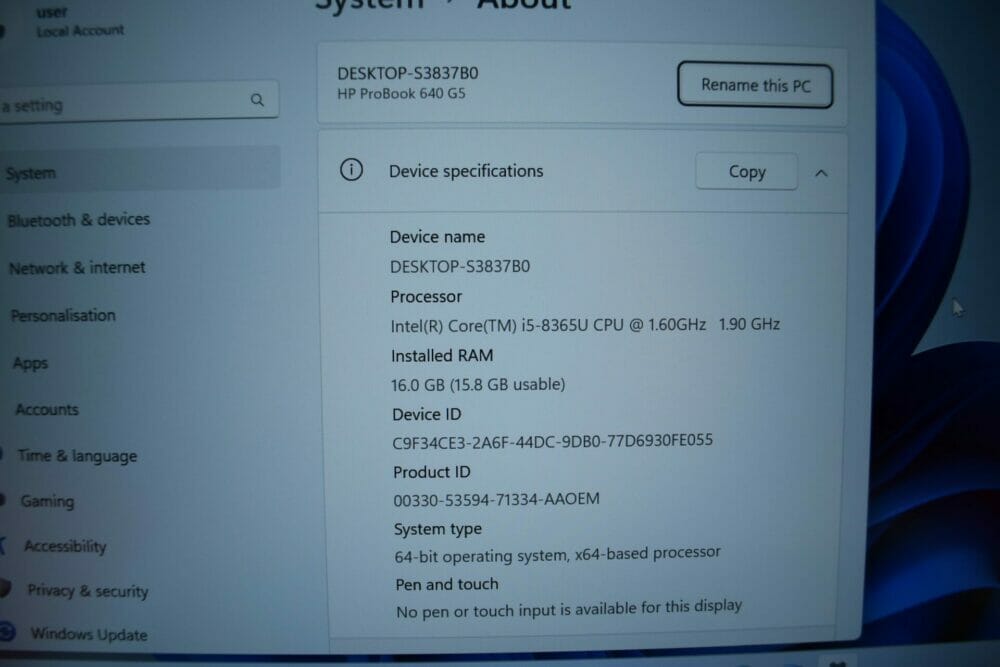Click the Product ID label

point(432,472)
